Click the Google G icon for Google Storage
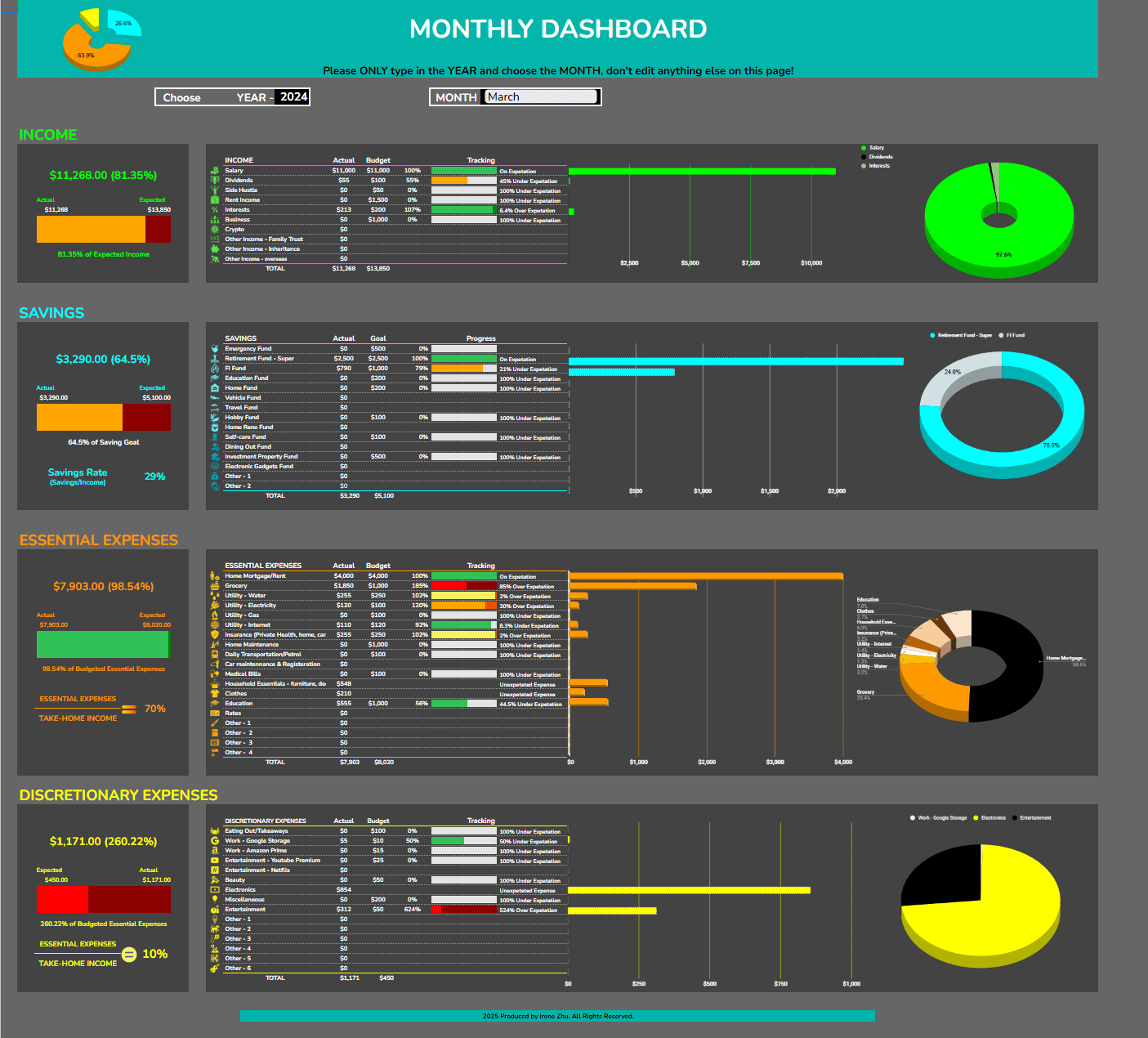Screen dimensions: 1148x1038 [x=215, y=841]
